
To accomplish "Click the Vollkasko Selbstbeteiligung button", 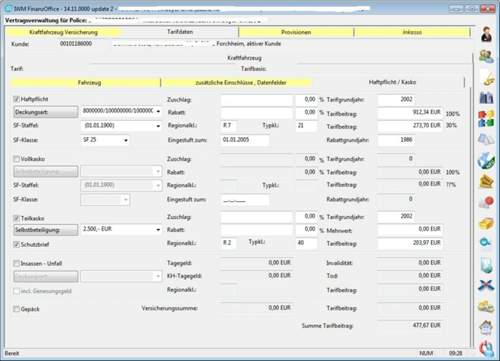I will pyautogui.click(x=46, y=171).
